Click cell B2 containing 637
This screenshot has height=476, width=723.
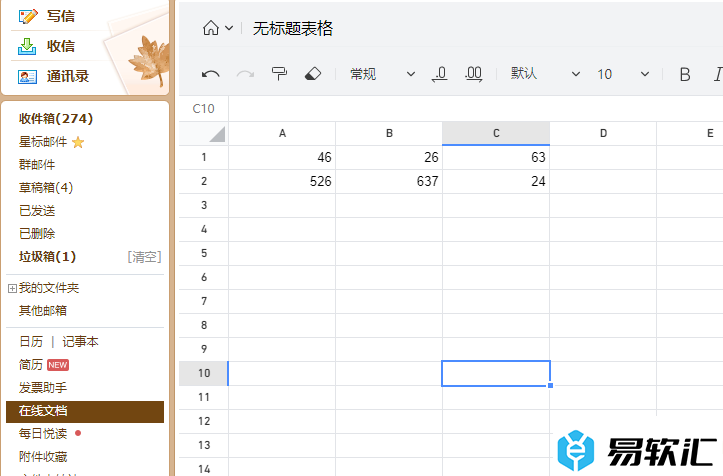coord(389,181)
